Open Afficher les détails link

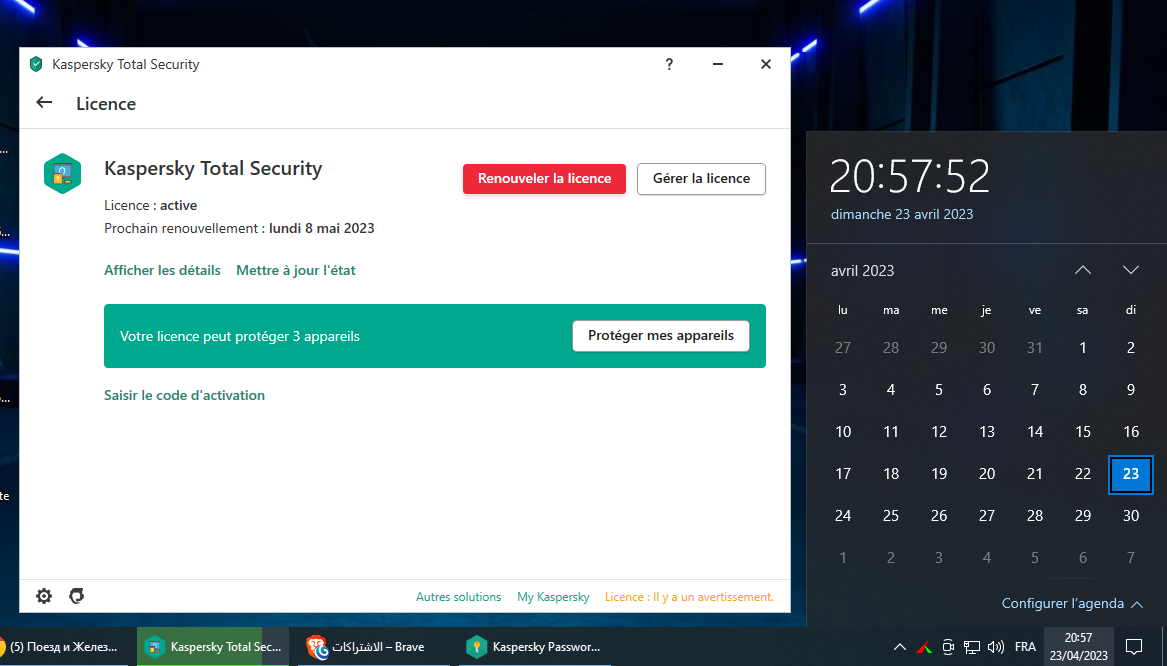coord(162,270)
